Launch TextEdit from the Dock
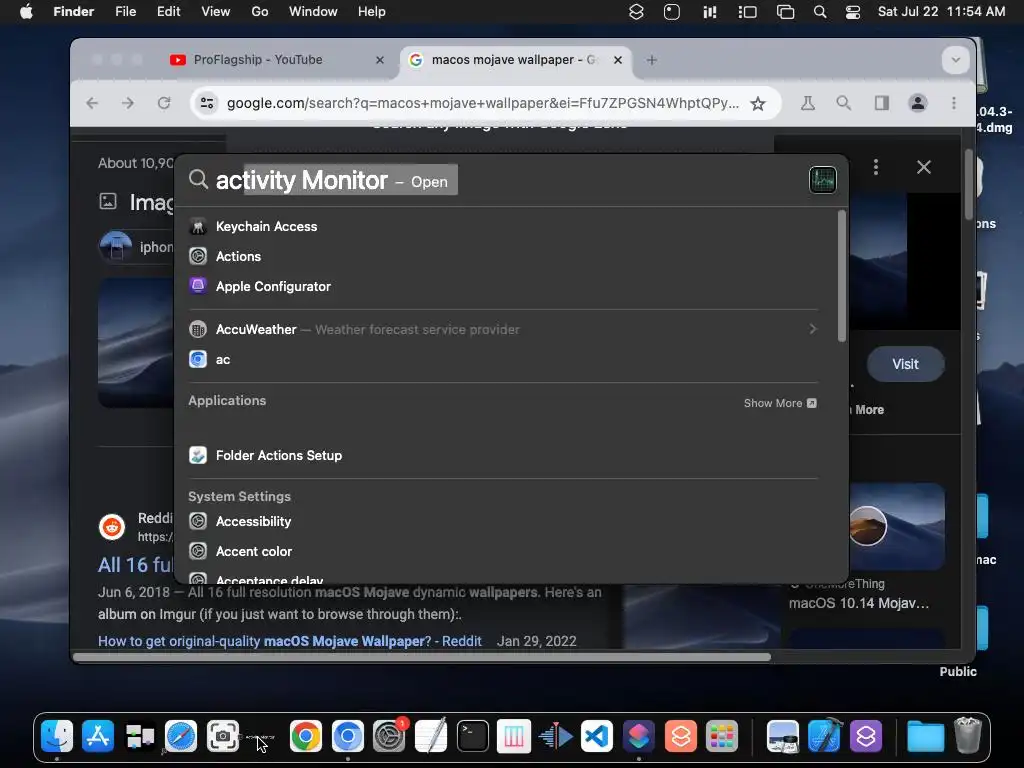1024x768 pixels. coord(431,736)
